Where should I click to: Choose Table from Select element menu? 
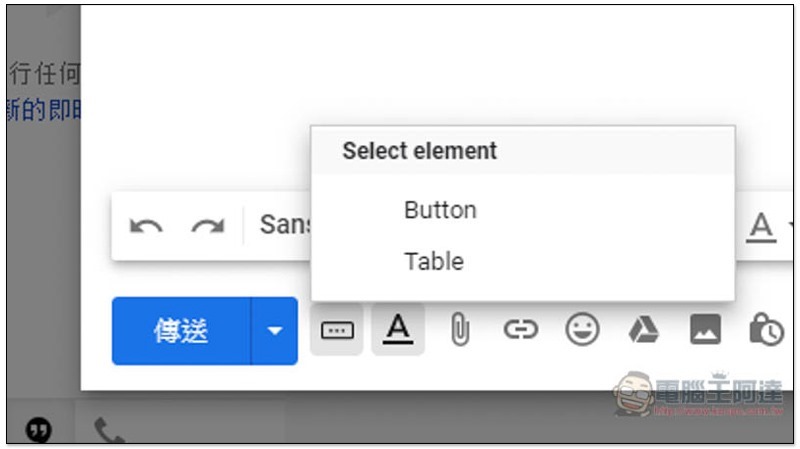(x=433, y=262)
